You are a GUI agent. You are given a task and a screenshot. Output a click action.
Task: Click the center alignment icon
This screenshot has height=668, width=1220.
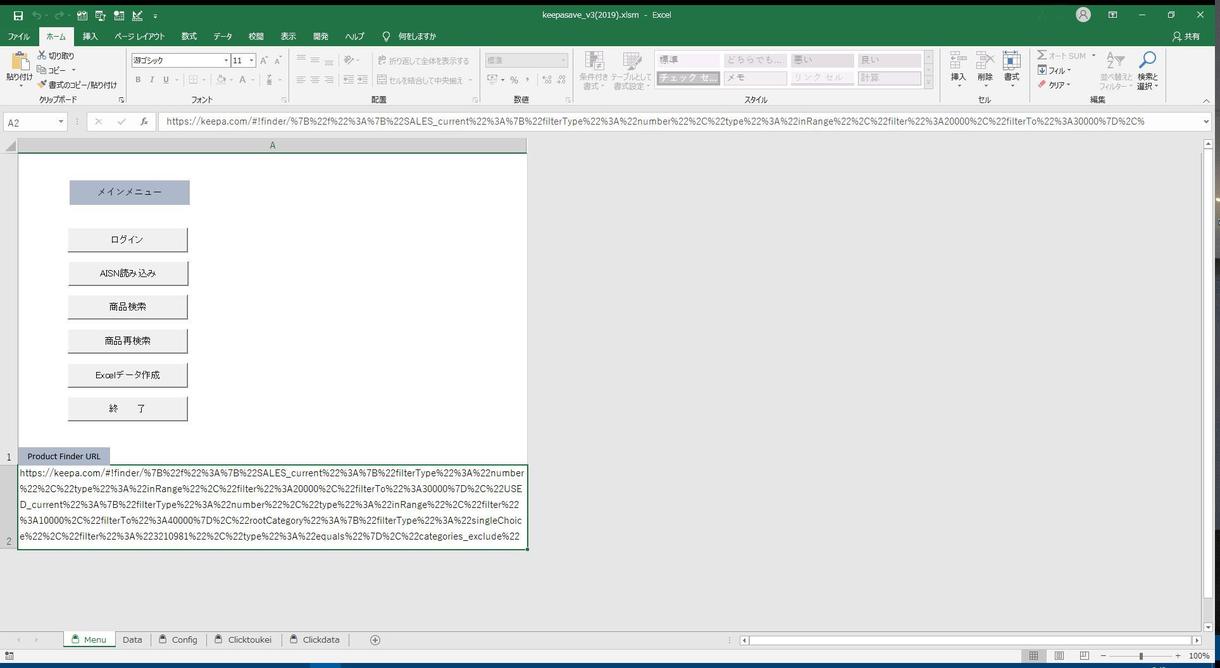coord(314,79)
